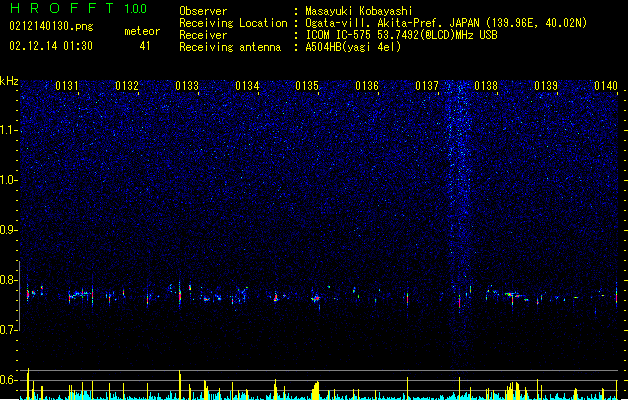
Task: Click the 0139 time marker
Action: click(x=546, y=86)
